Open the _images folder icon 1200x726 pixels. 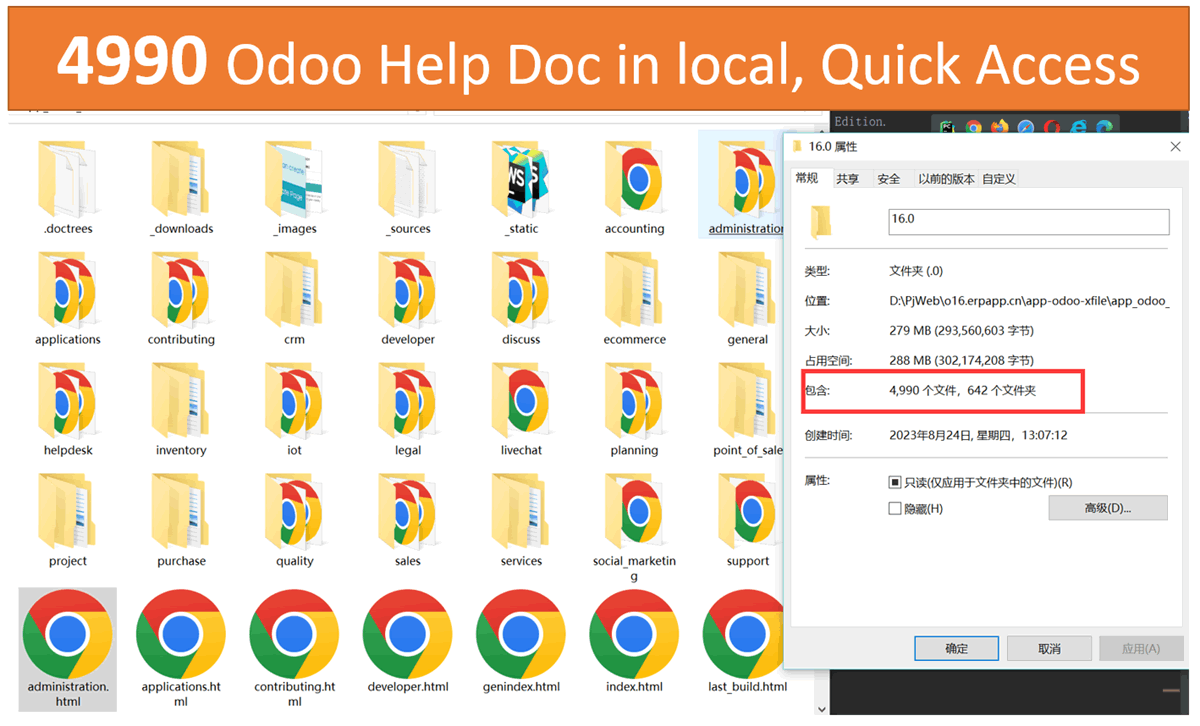[295, 178]
